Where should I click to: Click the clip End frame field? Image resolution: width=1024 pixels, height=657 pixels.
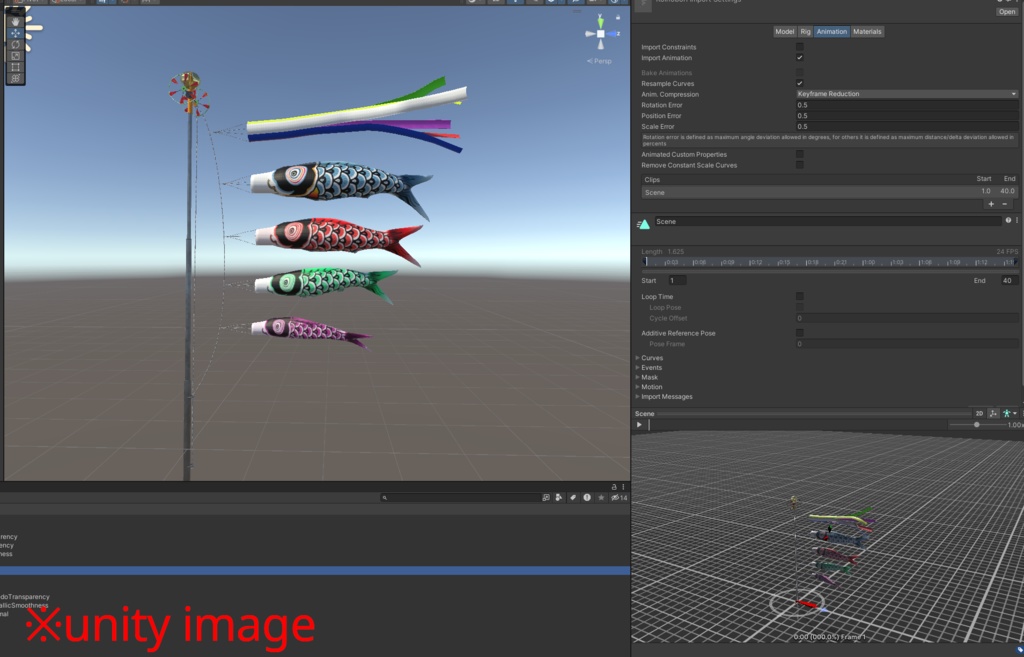coord(1009,280)
